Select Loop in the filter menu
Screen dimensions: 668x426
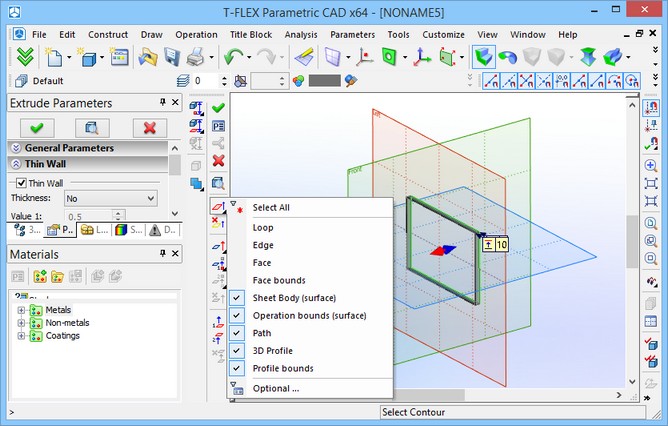[310, 227]
